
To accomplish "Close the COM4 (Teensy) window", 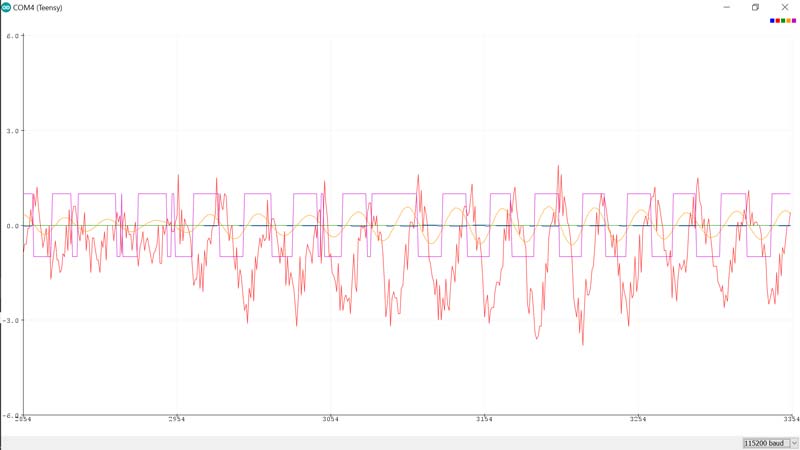I will coord(785,7).
